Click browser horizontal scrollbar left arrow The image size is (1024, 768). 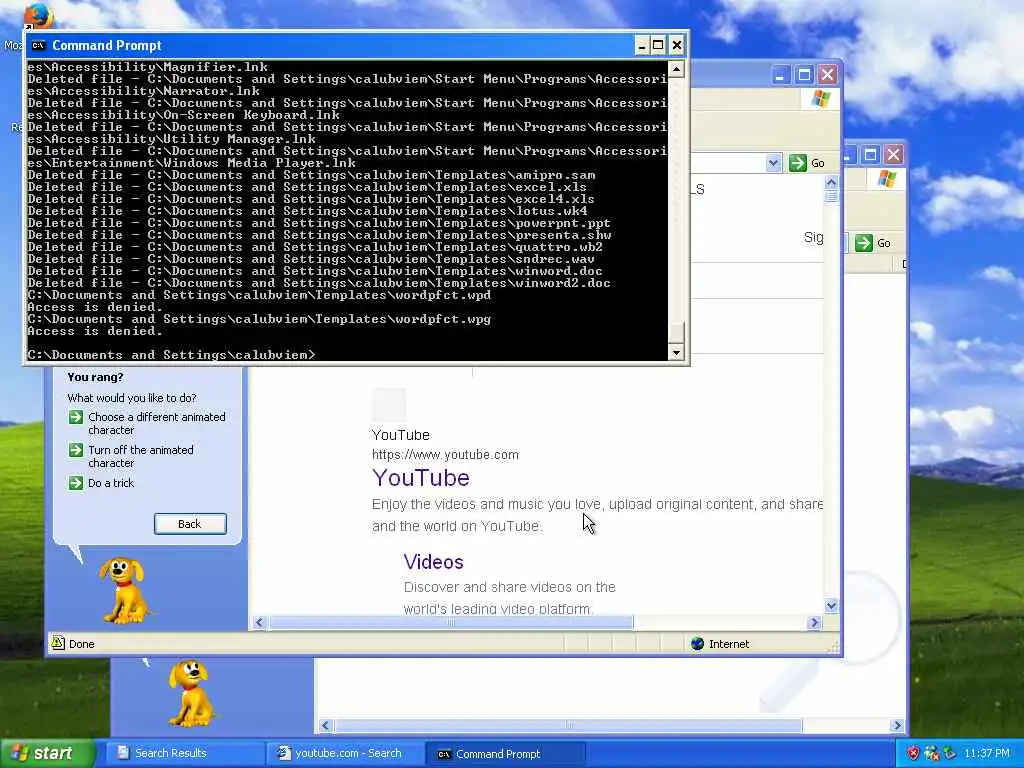point(259,622)
